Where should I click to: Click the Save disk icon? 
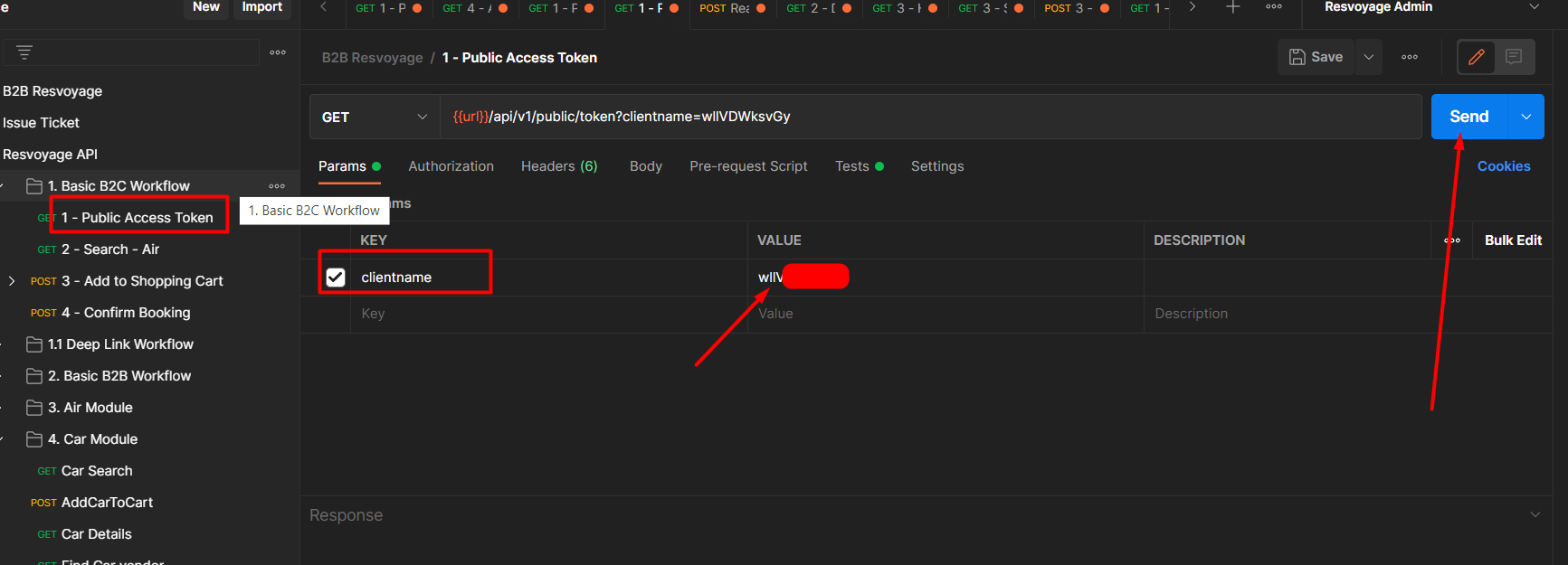[x=1297, y=57]
